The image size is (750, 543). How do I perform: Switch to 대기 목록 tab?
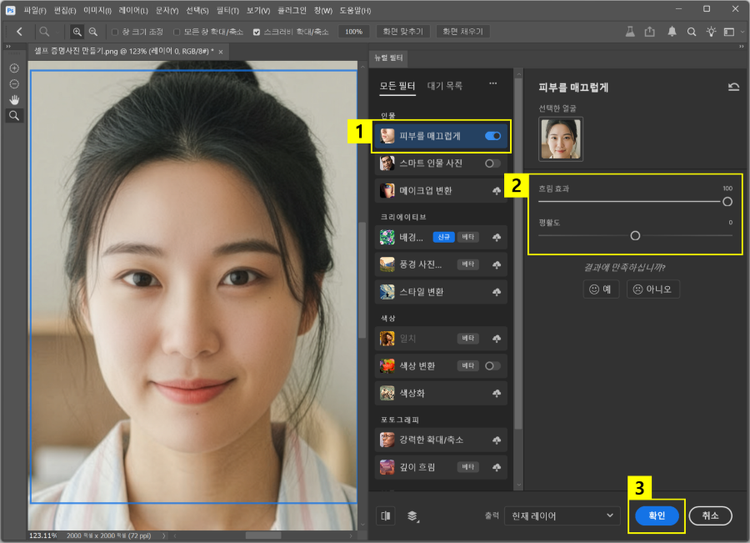click(444, 86)
